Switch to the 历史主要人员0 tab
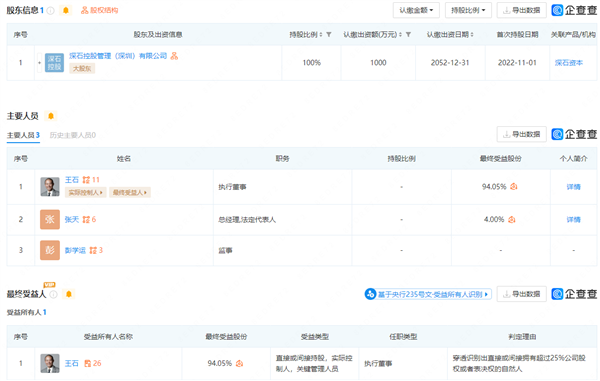The height and width of the screenshot is (381, 600). (73, 135)
